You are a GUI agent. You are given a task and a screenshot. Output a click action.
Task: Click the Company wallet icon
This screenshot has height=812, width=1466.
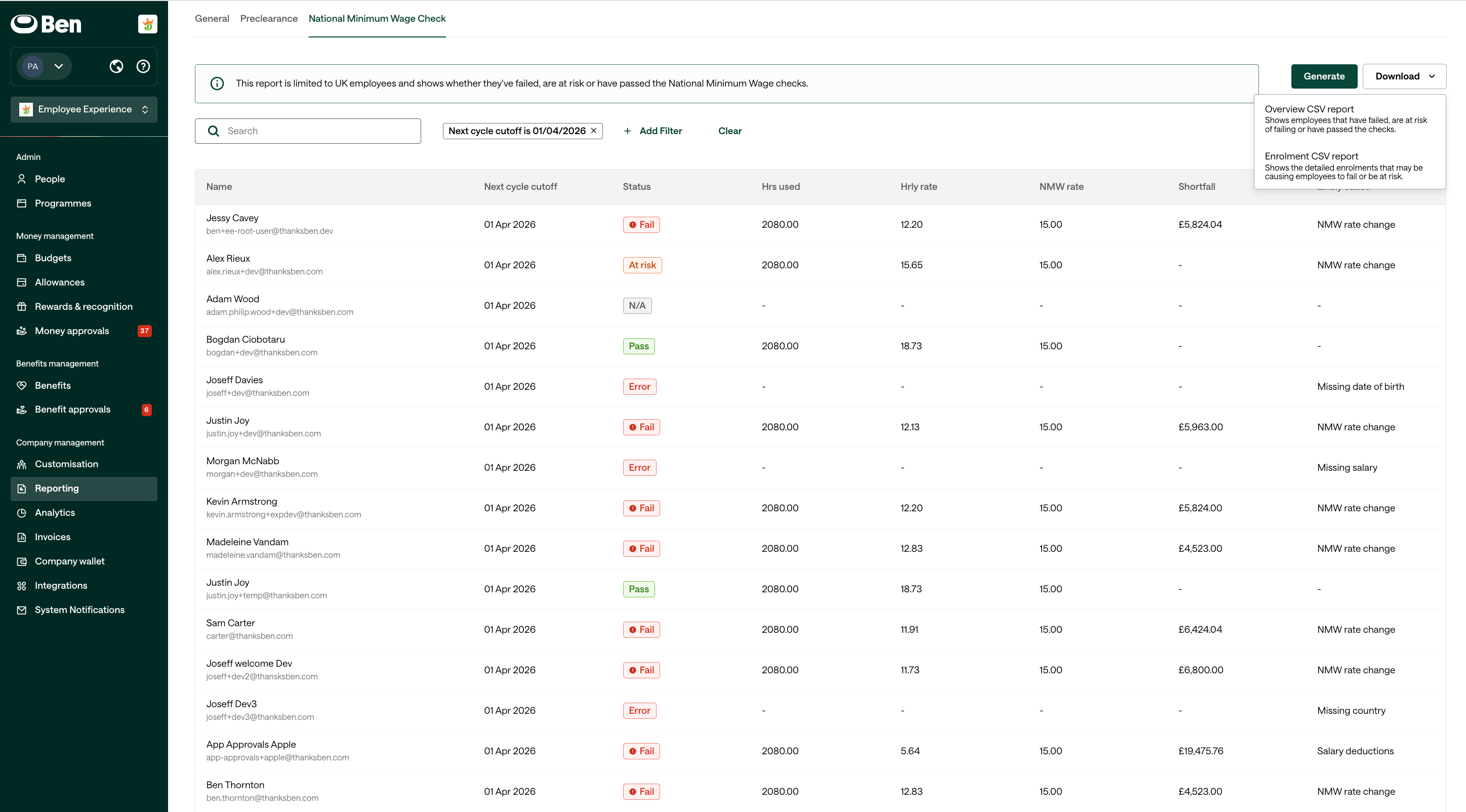point(22,561)
